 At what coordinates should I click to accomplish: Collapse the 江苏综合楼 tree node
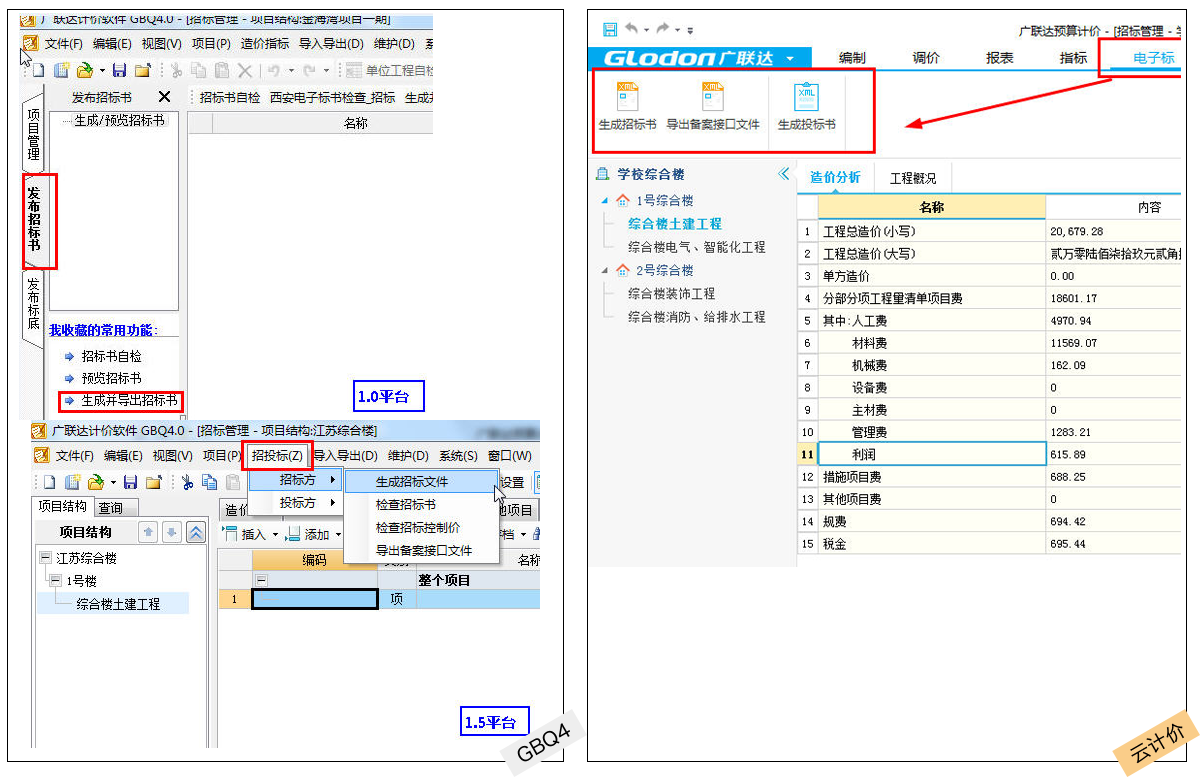(x=45, y=558)
